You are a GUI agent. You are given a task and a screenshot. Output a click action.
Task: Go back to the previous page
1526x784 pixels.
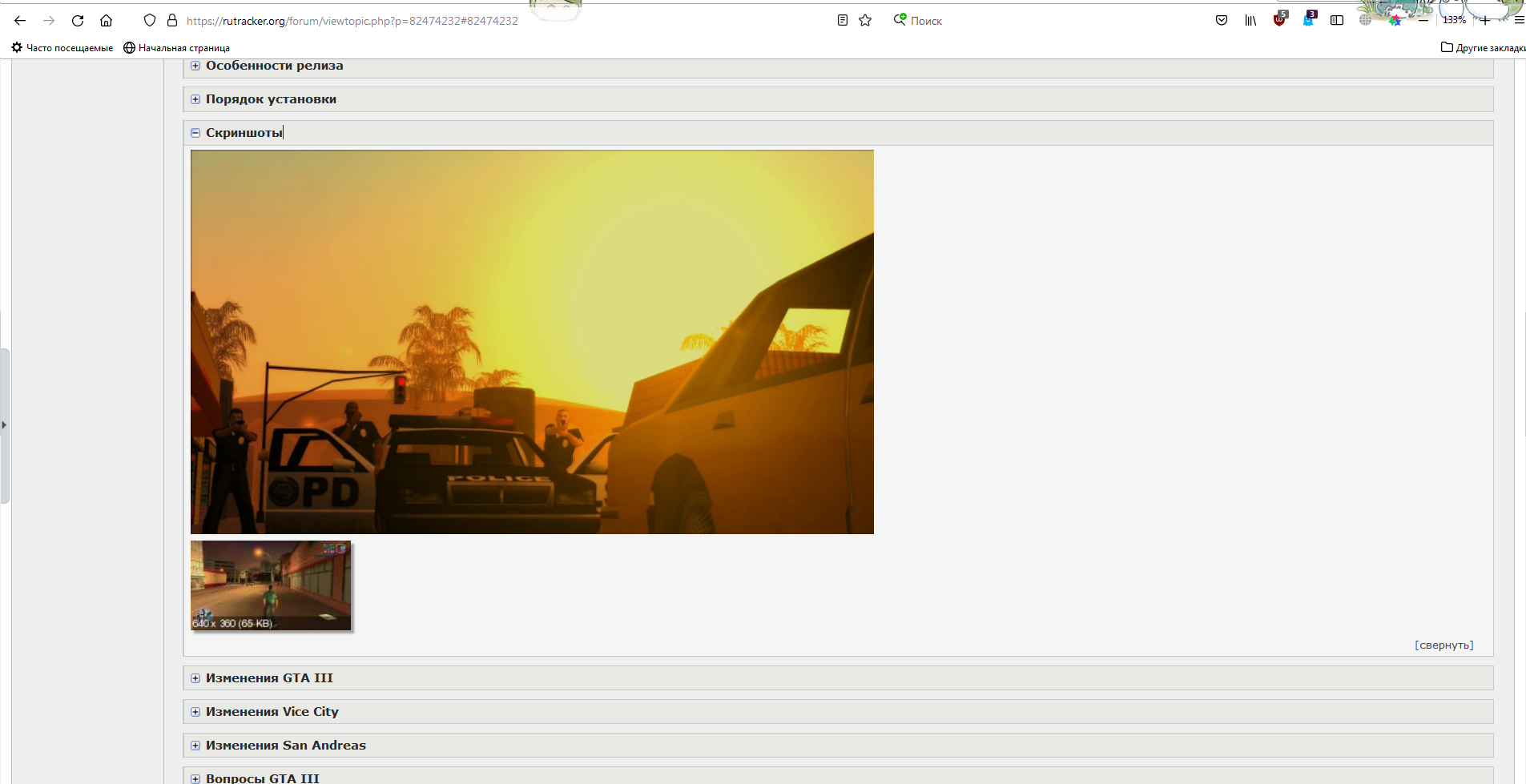pyautogui.click(x=20, y=21)
